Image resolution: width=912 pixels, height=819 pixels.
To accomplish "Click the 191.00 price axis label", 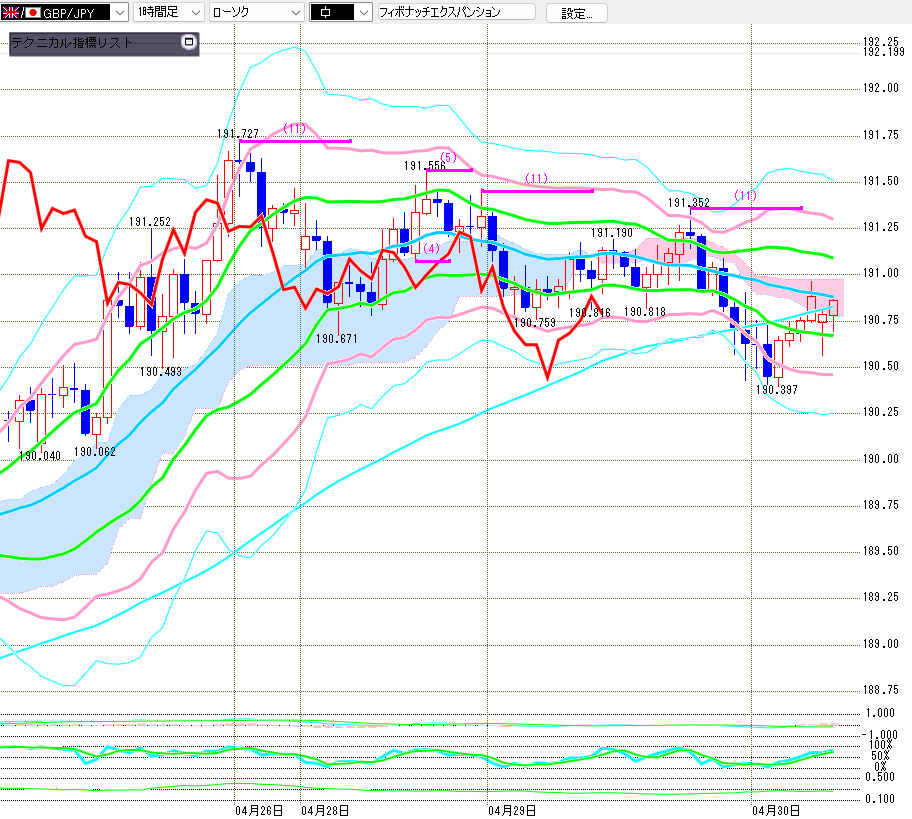I will tap(881, 273).
